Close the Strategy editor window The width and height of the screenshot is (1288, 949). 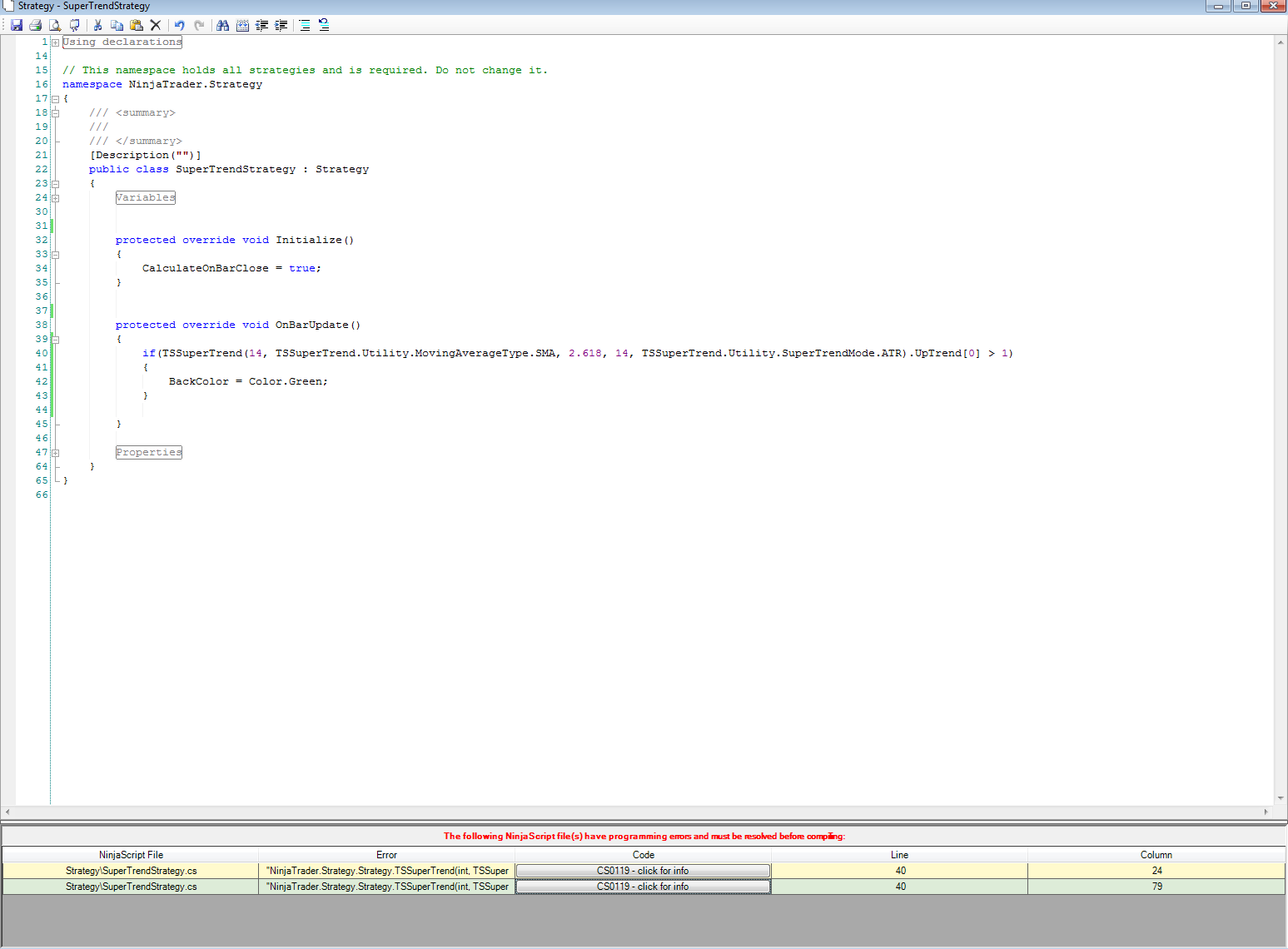point(1273,6)
